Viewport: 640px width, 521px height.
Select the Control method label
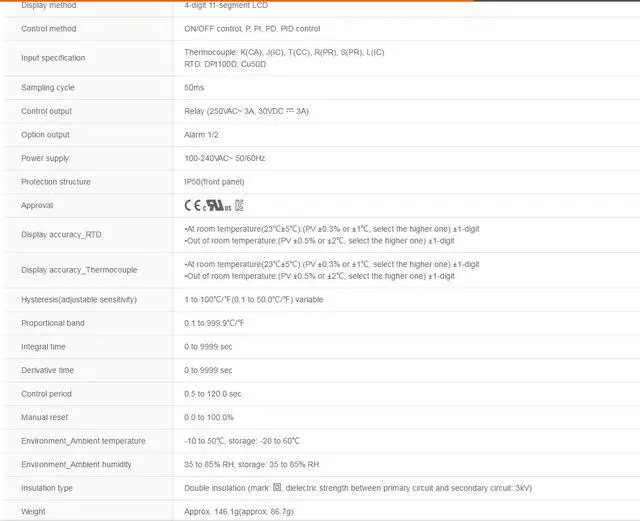click(48, 29)
